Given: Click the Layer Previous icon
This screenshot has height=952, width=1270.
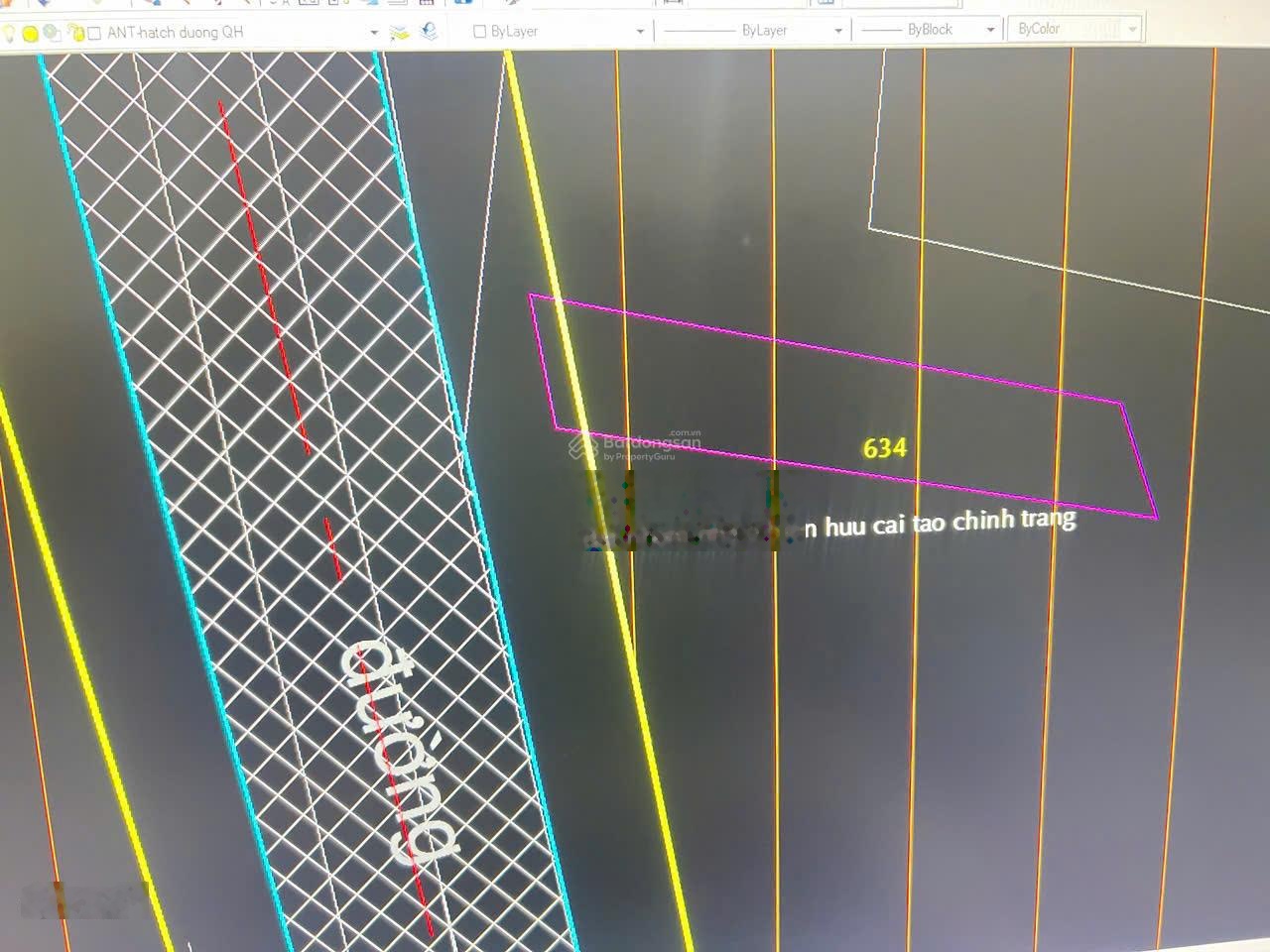Looking at the screenshot, I should click(x=429, y=32).
